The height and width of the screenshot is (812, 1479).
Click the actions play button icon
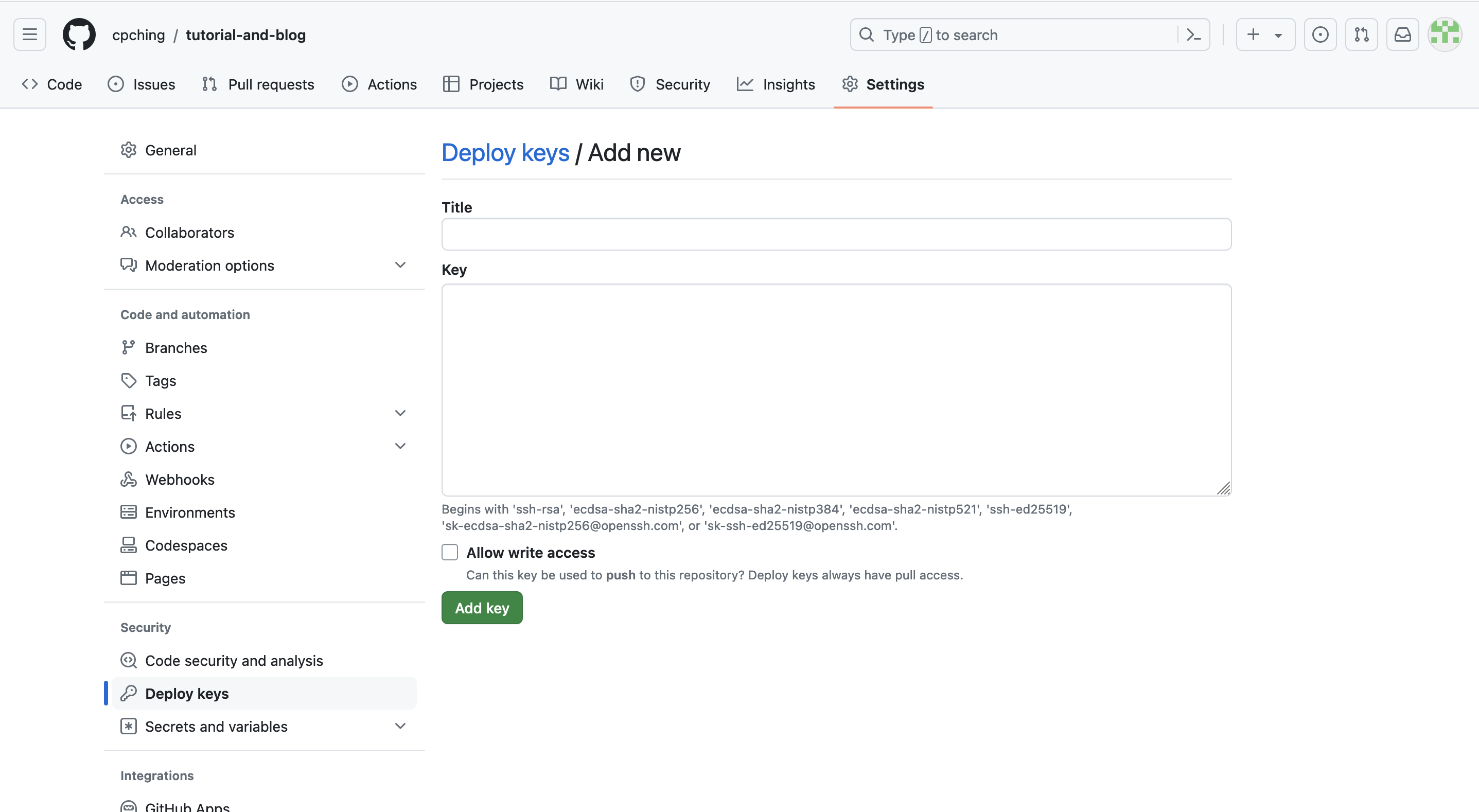coord(350,84)
